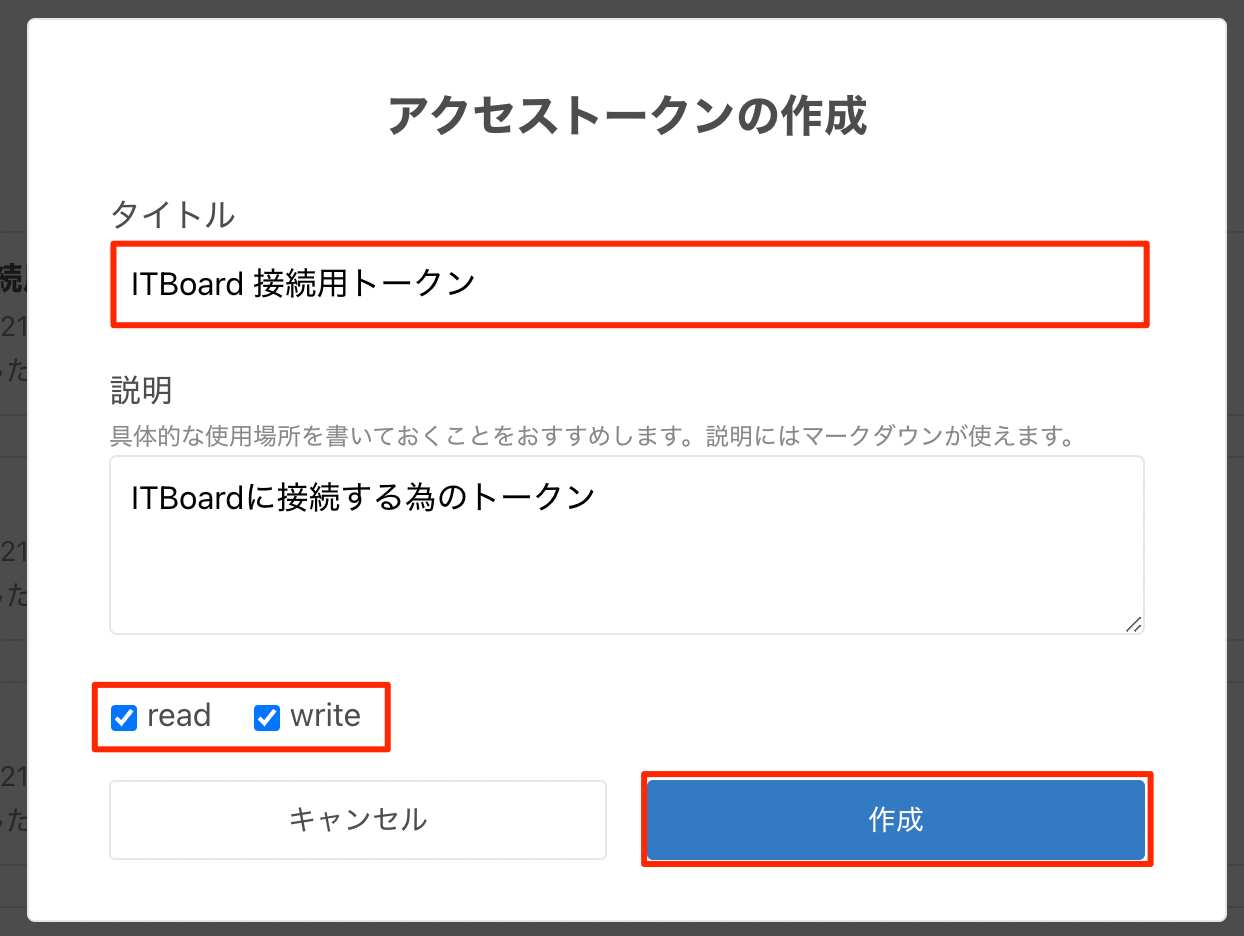This screenshot has width=1244, height=936.
Task: Tick the read permission checkbox
Action: click(124, 718)
